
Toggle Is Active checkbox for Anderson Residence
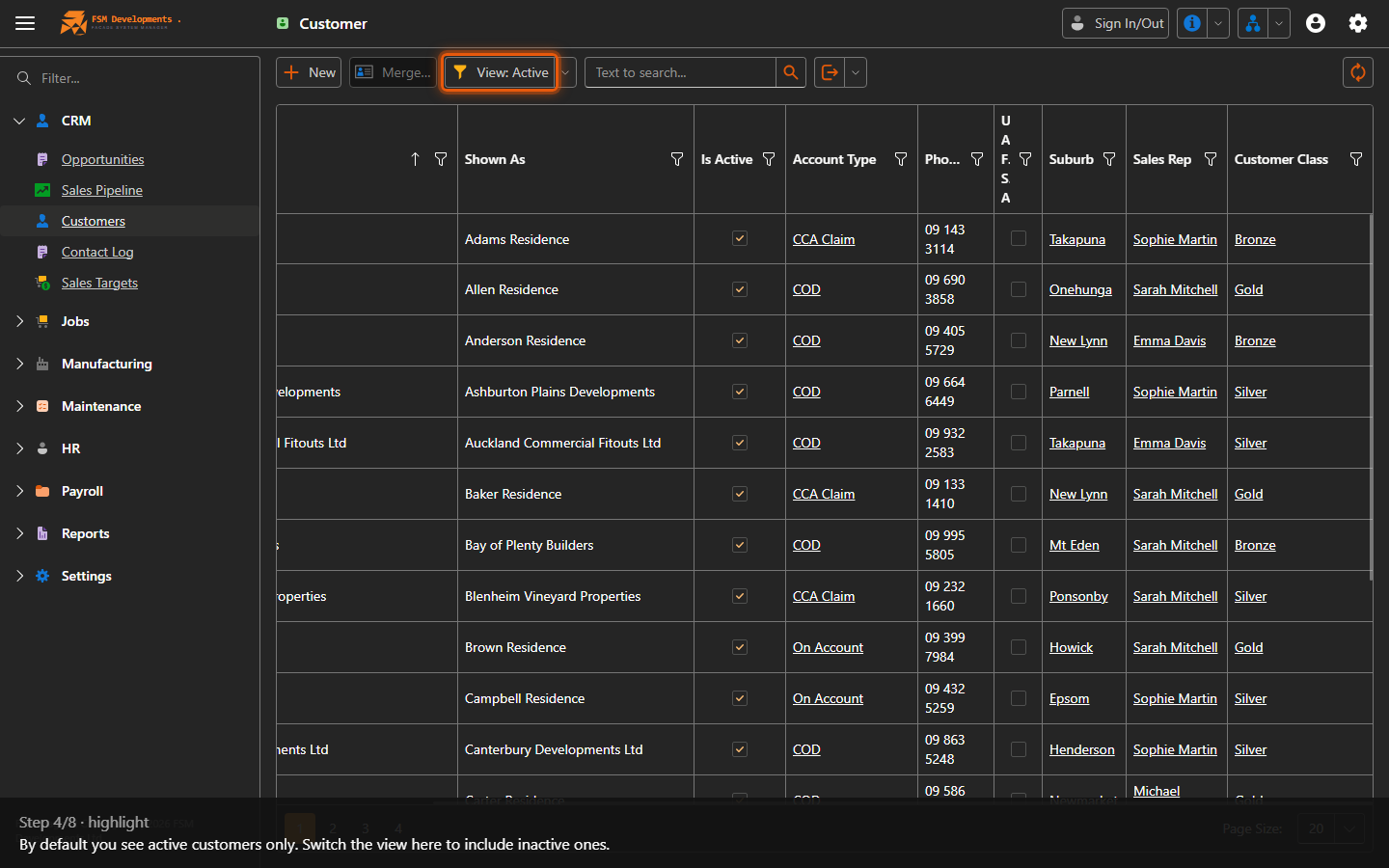740,340
